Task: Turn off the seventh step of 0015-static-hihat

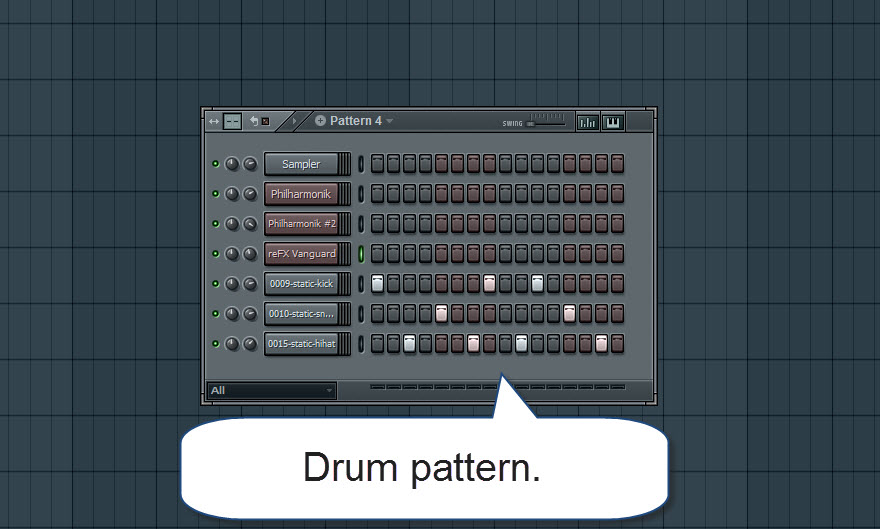Action: click(474, 343)
